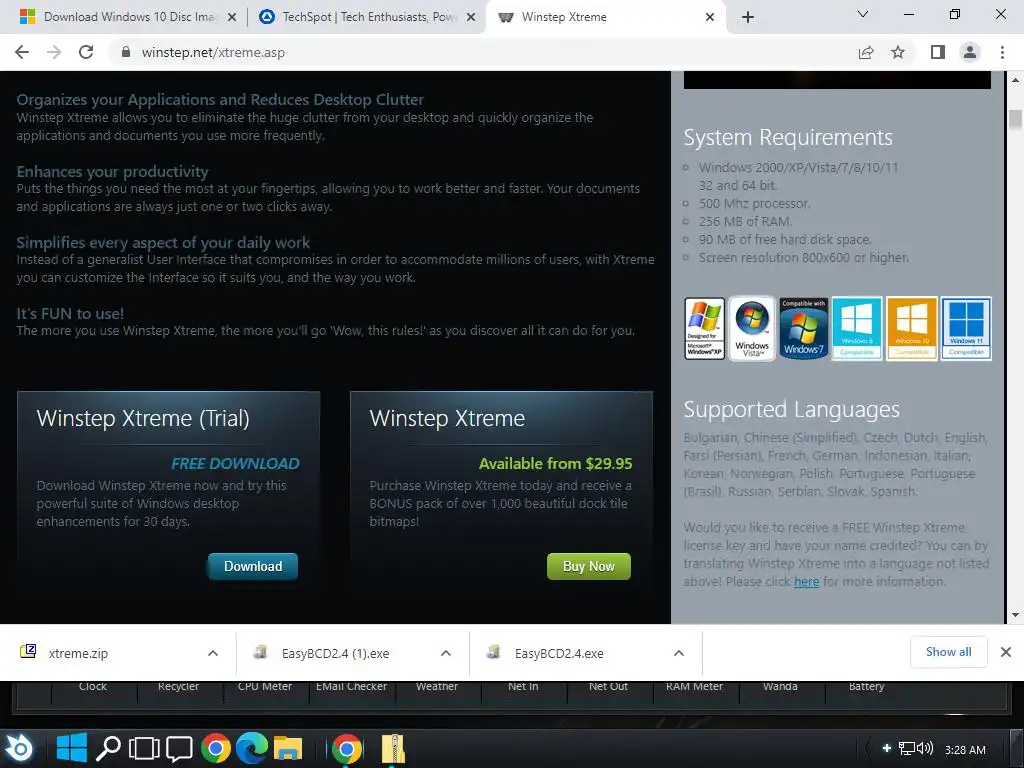Click the Net Out module tab
Screen dimensions: 1024x768
point(608,686)
